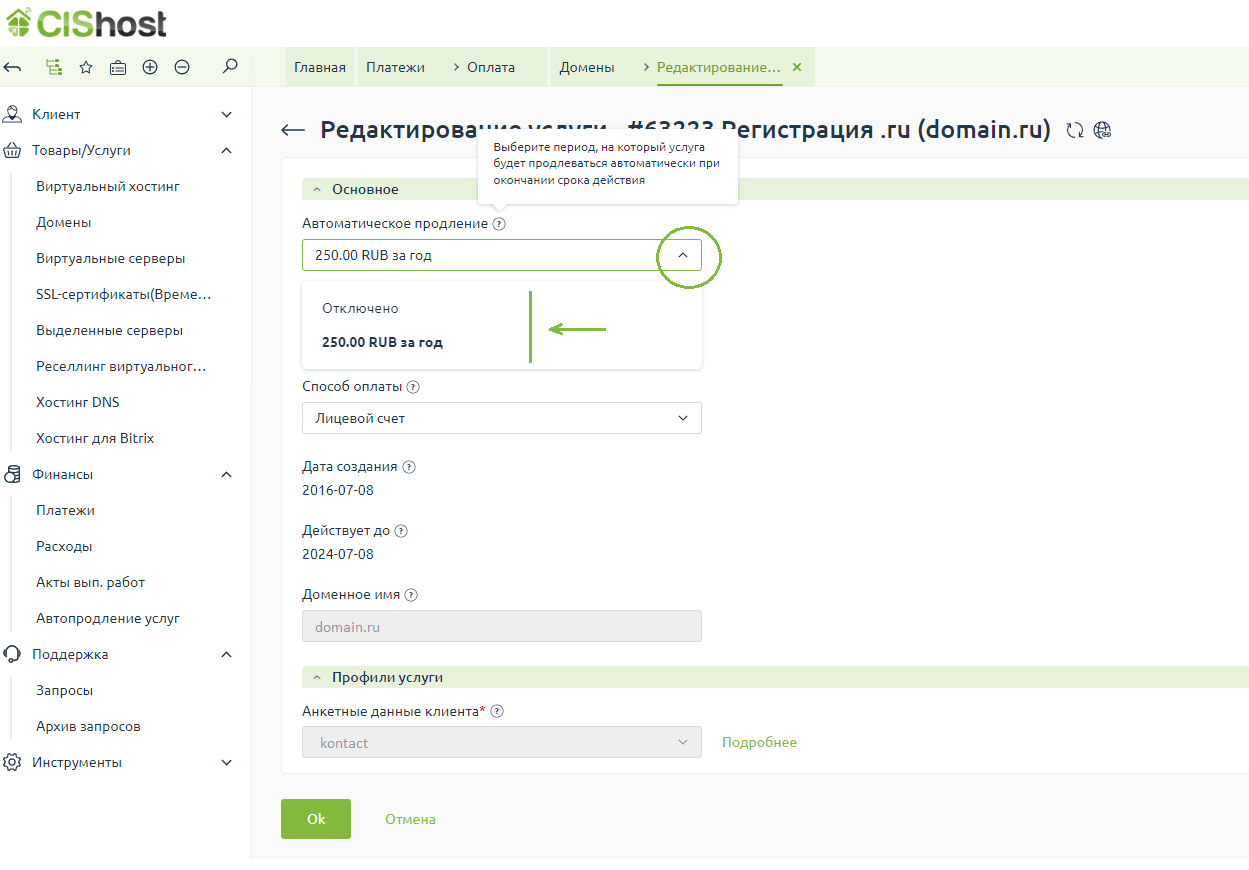This screenshot has height=870, width=1249.
Task: Open Виртуальные серверы in the sidebar
Action: point(110,258)
